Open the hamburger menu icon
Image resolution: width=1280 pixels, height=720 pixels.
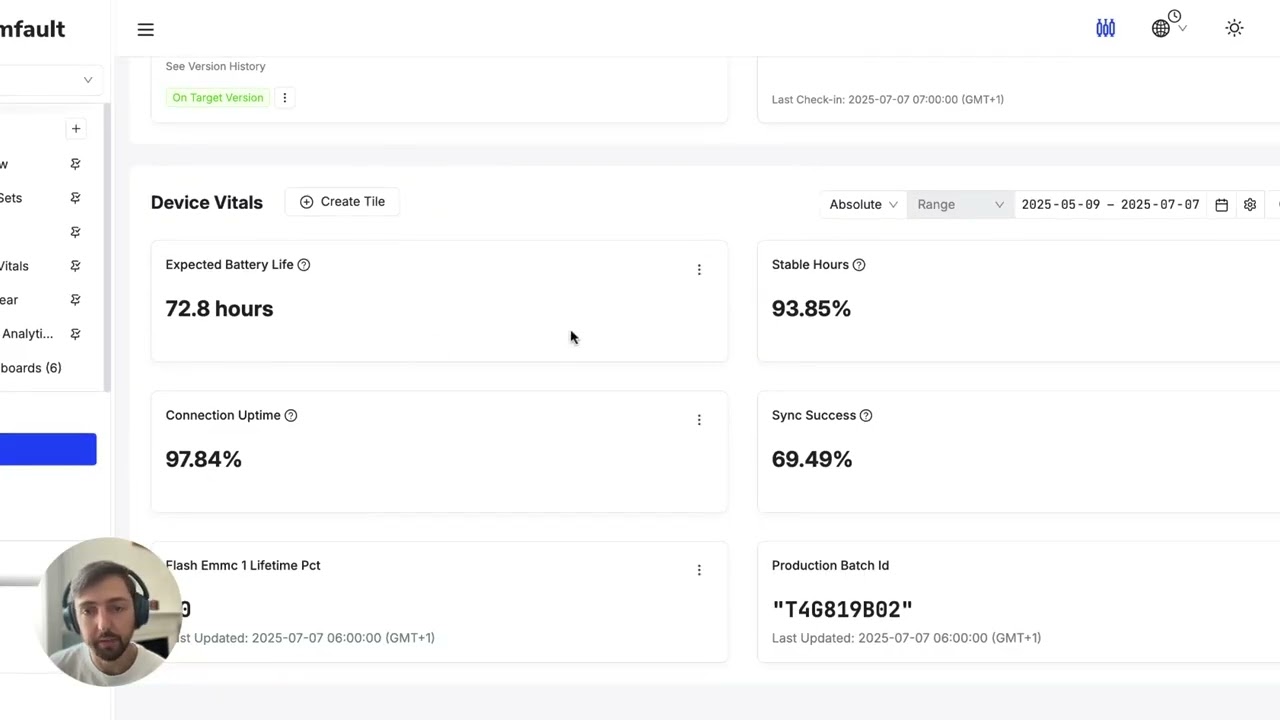[x=146, y=30]
